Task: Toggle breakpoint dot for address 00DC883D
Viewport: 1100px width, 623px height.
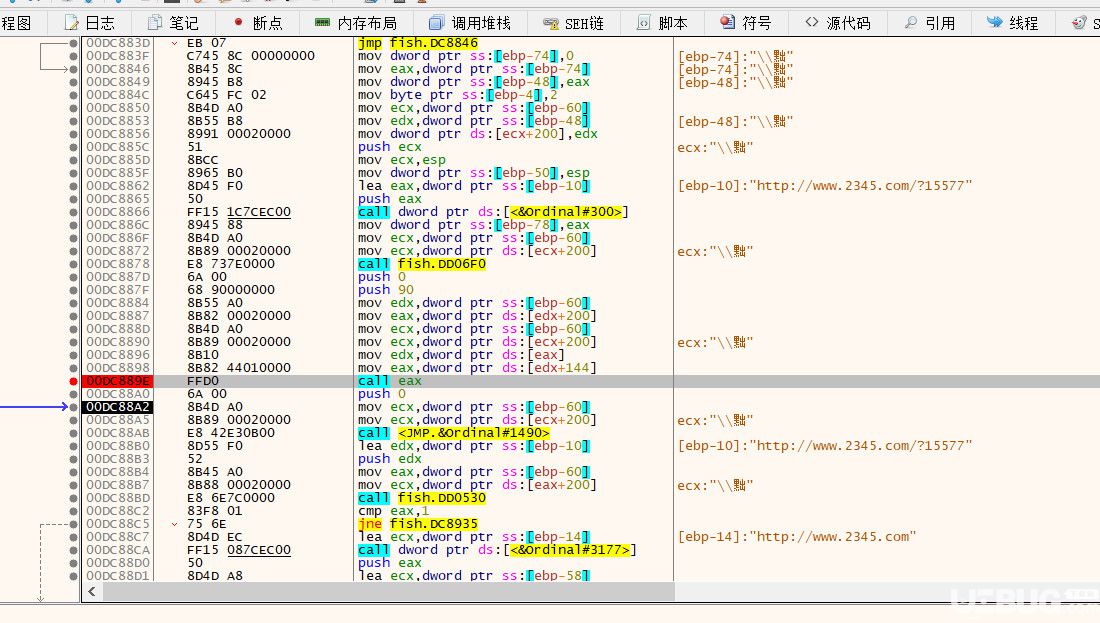Action: click(x=73, y=43)
